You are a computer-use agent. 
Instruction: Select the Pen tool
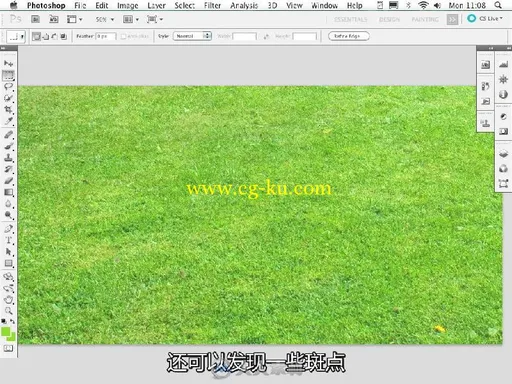tap(8, 229)
